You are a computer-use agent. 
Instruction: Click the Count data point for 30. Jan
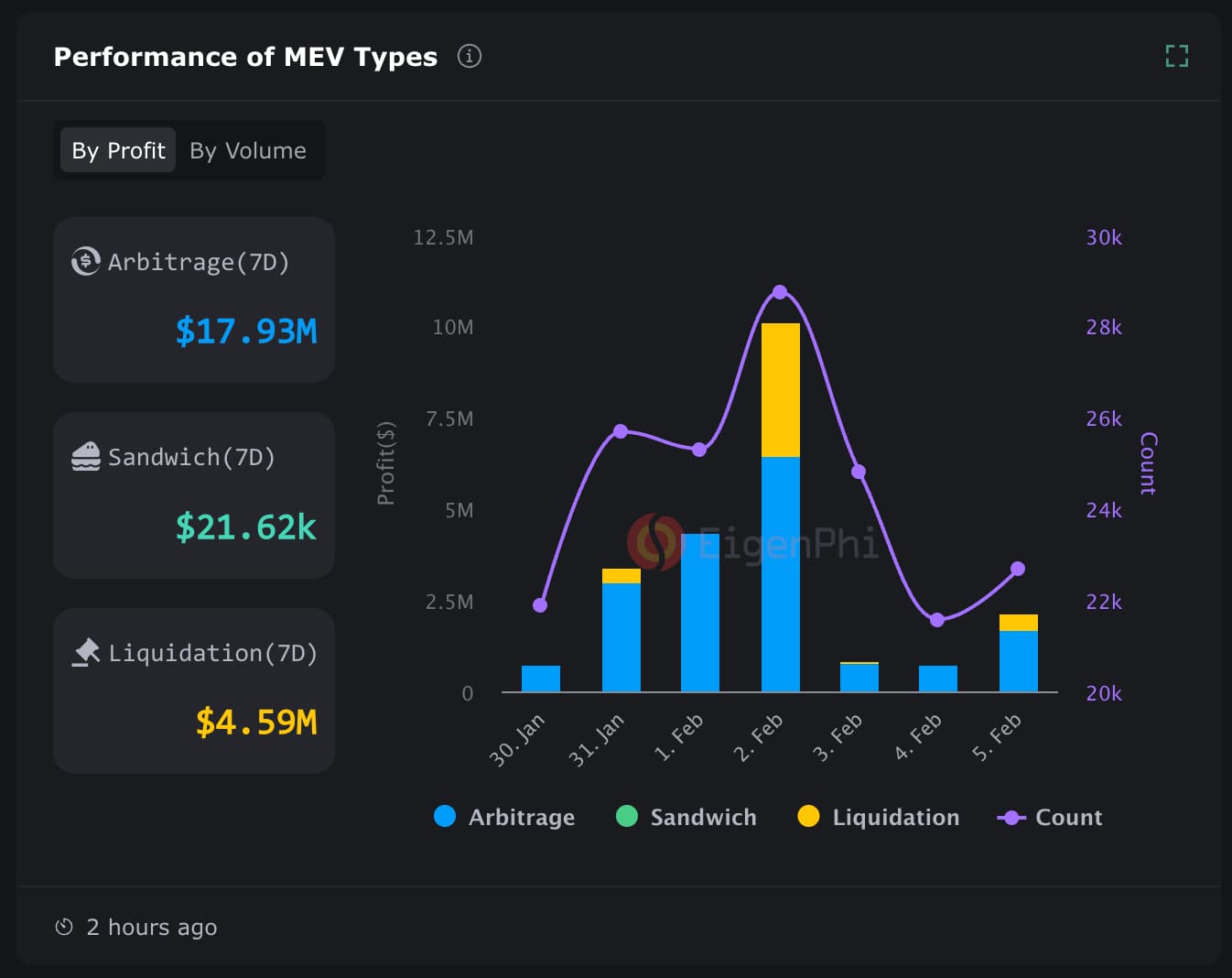click(540, 605)
